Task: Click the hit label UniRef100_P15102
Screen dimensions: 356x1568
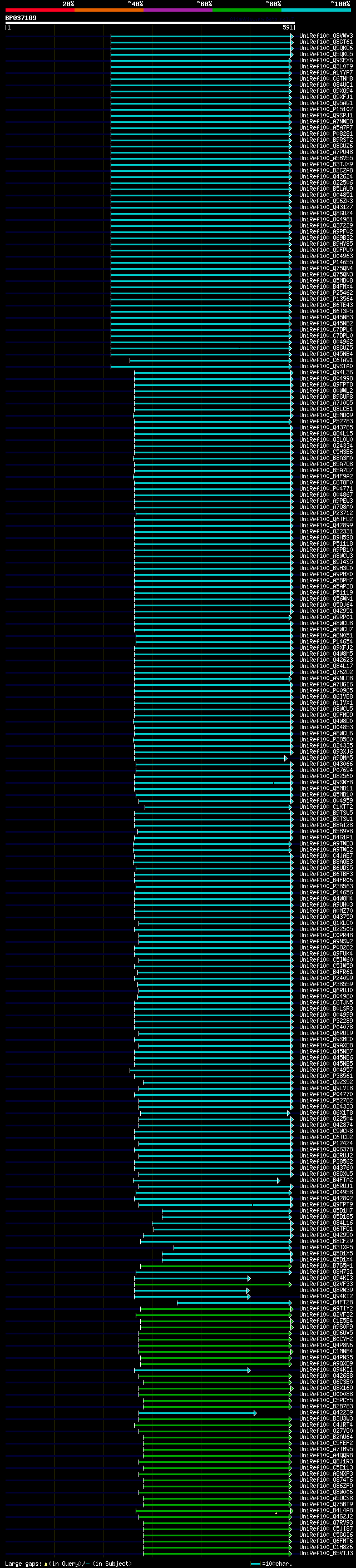Action: tap(325, 110)
